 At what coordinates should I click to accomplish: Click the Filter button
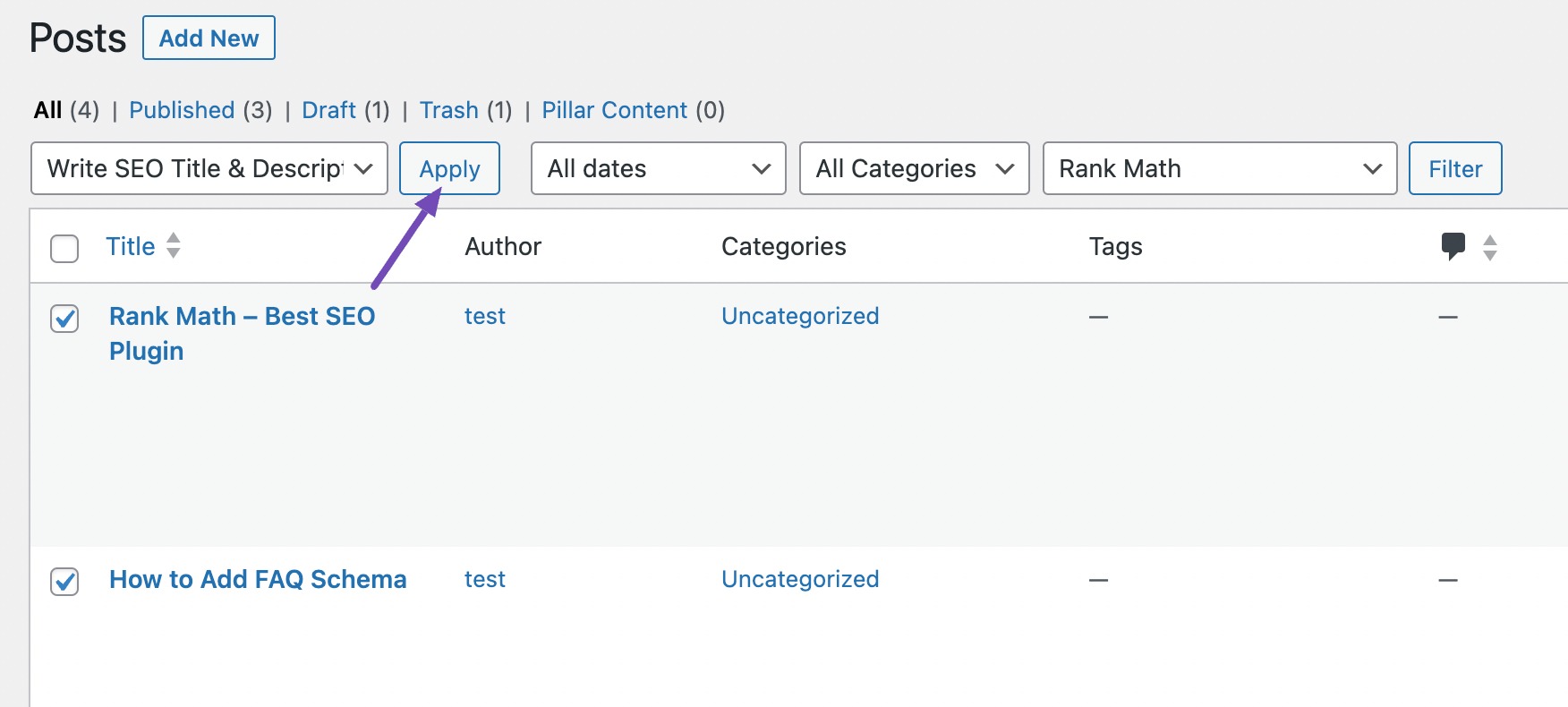1455,168
